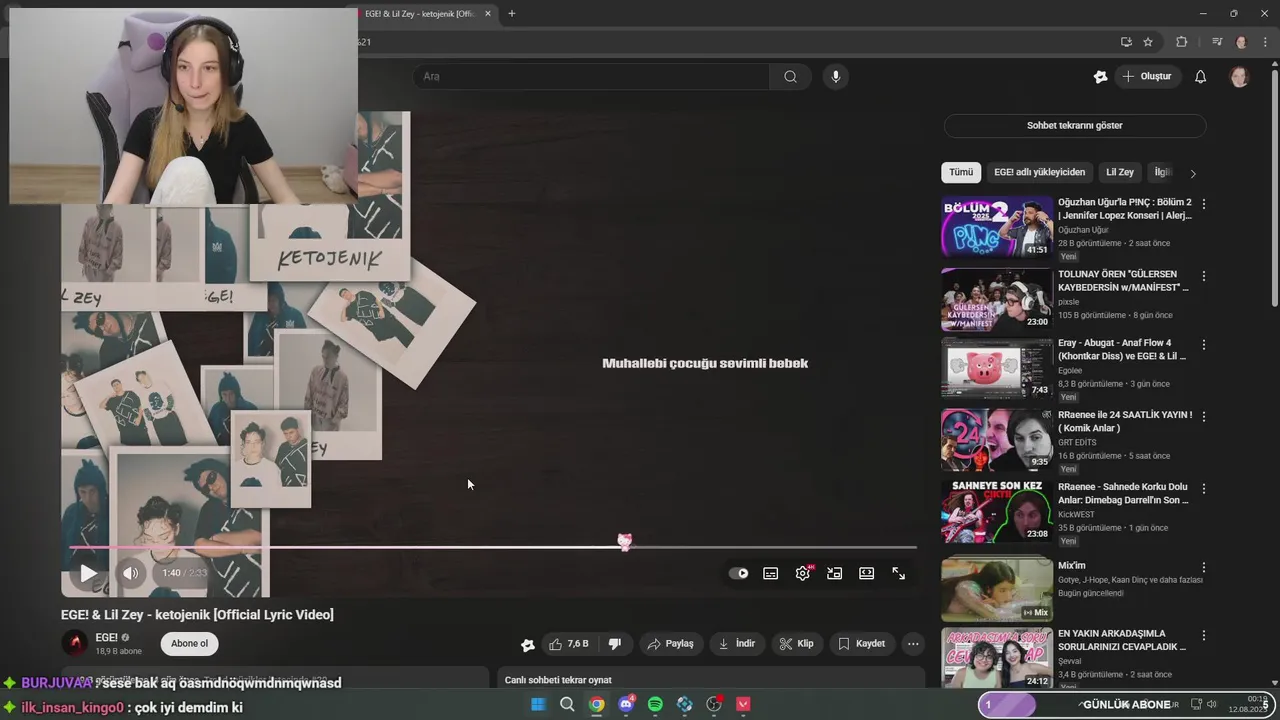
Task: Open the EGE! channel avatar
Action: coord(75,643)
